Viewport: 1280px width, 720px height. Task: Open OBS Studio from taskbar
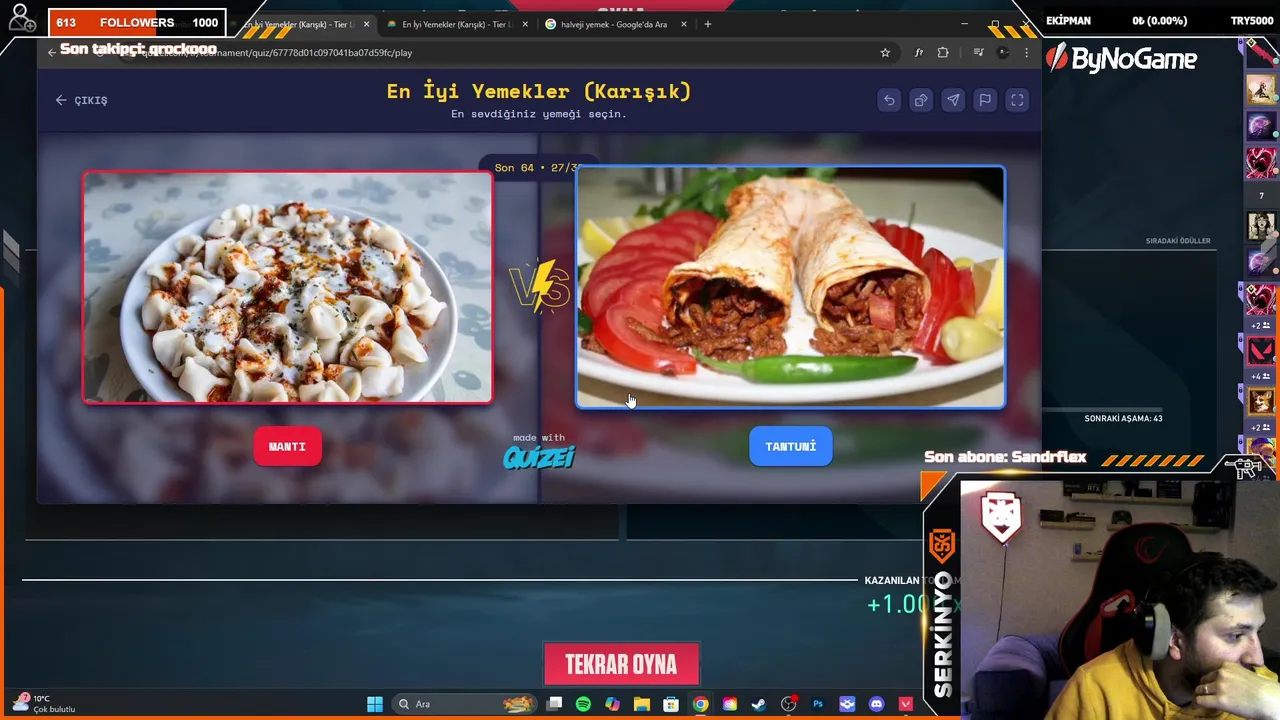(789, 704)
